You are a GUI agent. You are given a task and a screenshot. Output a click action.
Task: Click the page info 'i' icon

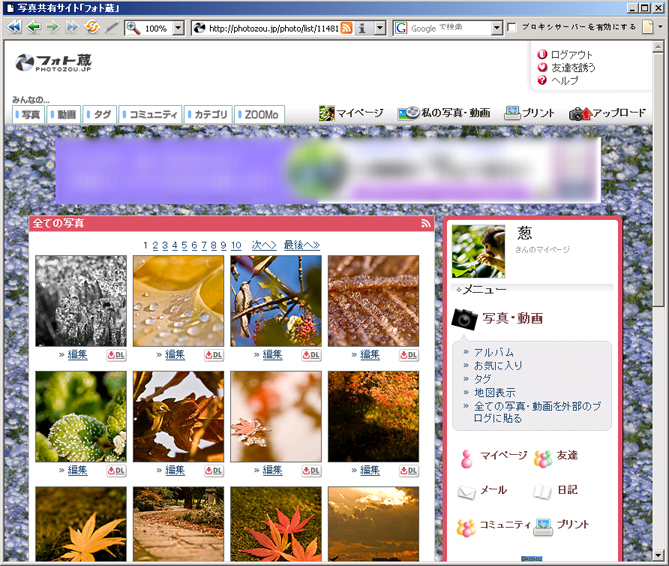[362, 29]
